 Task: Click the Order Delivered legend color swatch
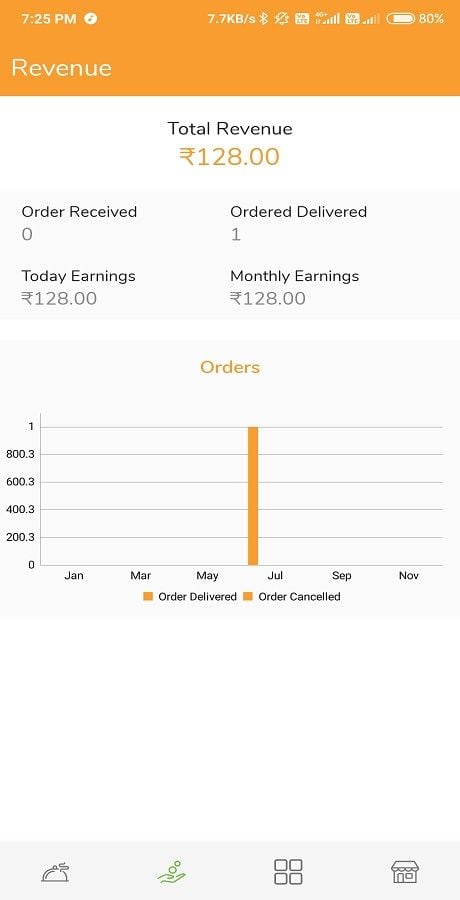148,596
